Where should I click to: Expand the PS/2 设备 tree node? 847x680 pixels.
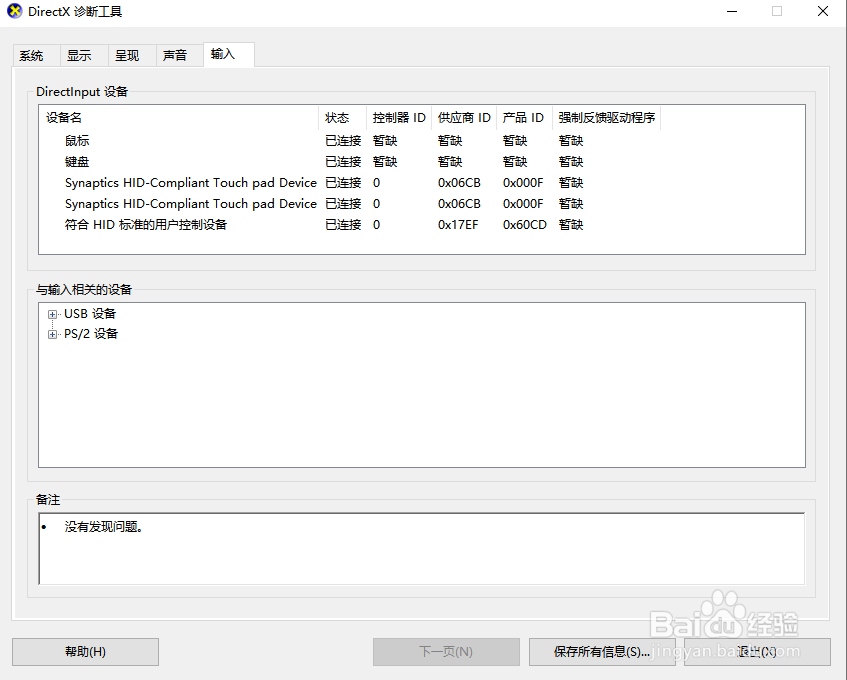click(x=52, y=334)
